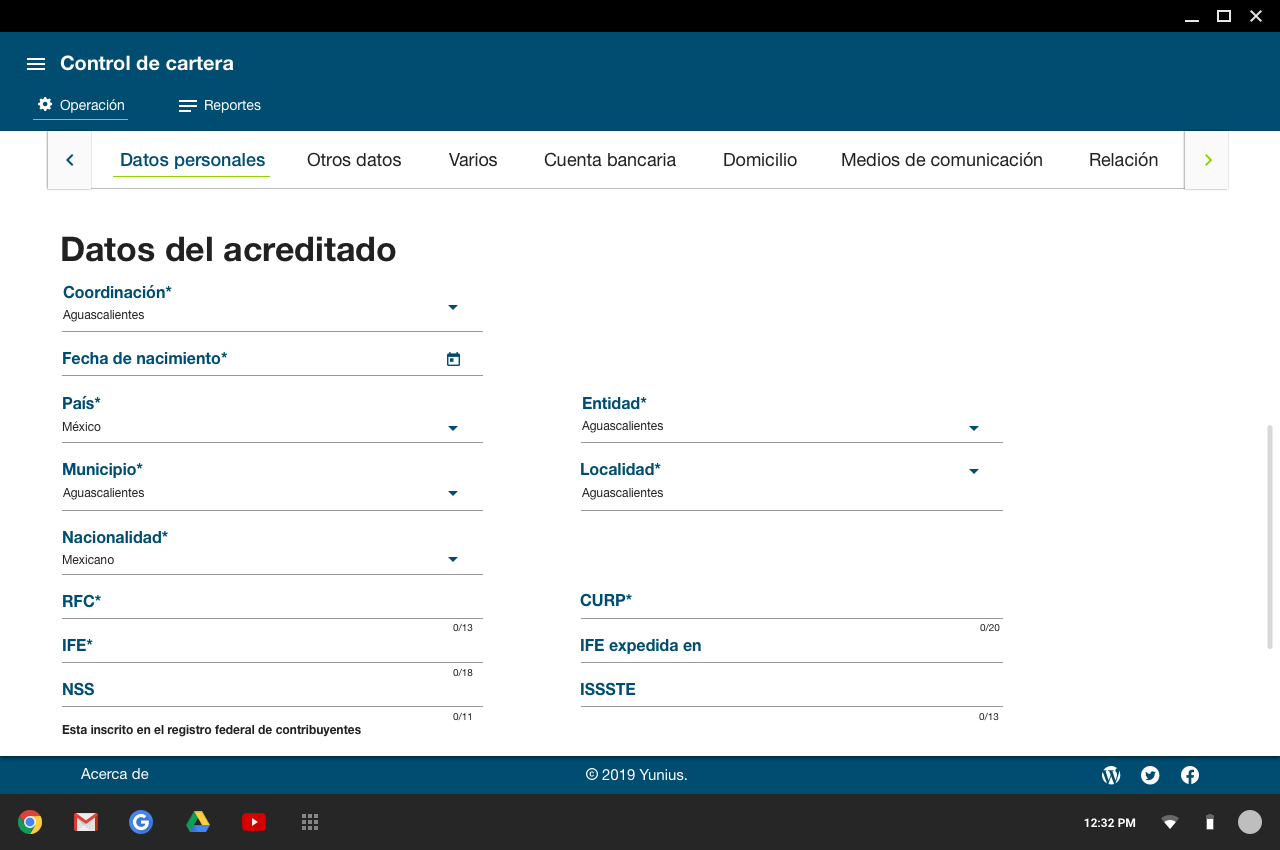The width and height of the screenshot is (1280, 850).
Task: Click the WordPress icon in footer
Action: pos(1111,775)
